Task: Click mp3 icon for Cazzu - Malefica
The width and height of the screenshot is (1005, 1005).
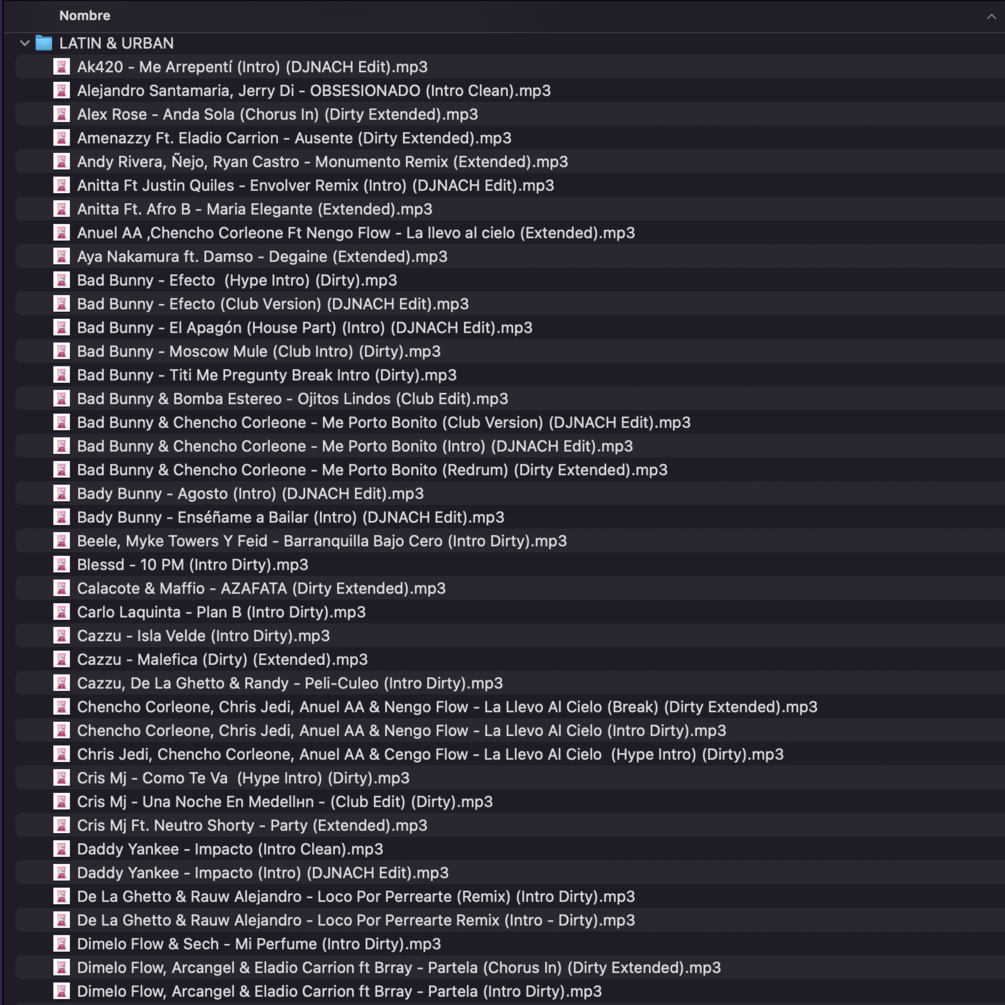Action: coord(62,660)
